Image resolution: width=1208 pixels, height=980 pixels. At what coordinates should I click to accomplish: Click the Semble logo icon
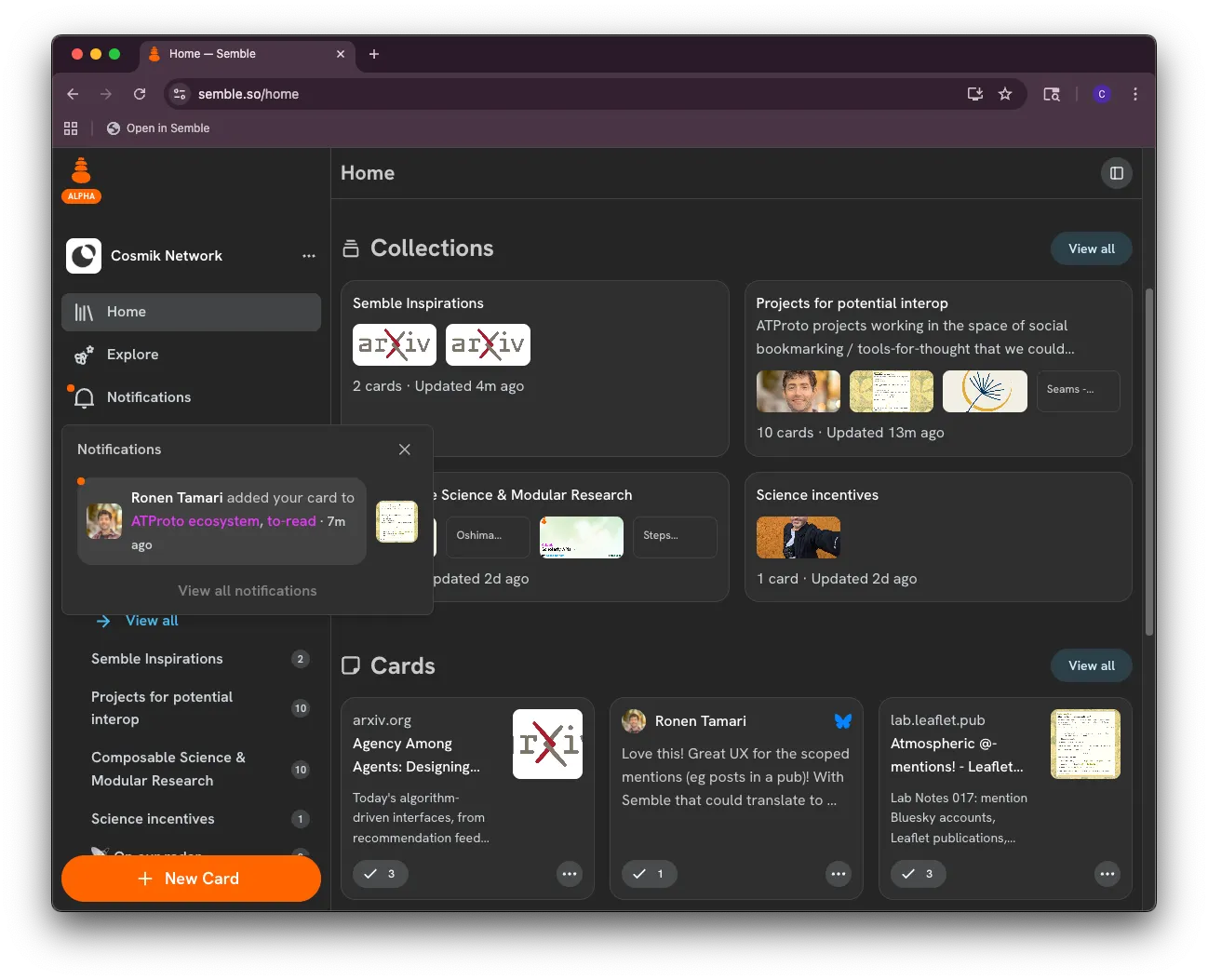pos(81,172)
